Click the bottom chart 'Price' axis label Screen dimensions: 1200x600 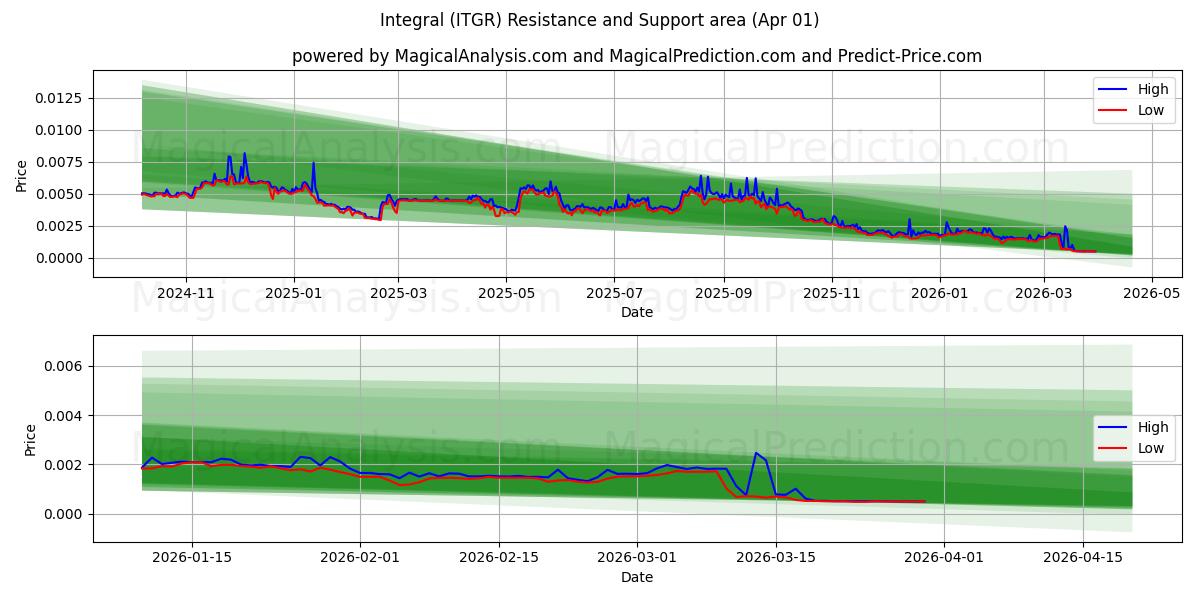tap(30, 439)
